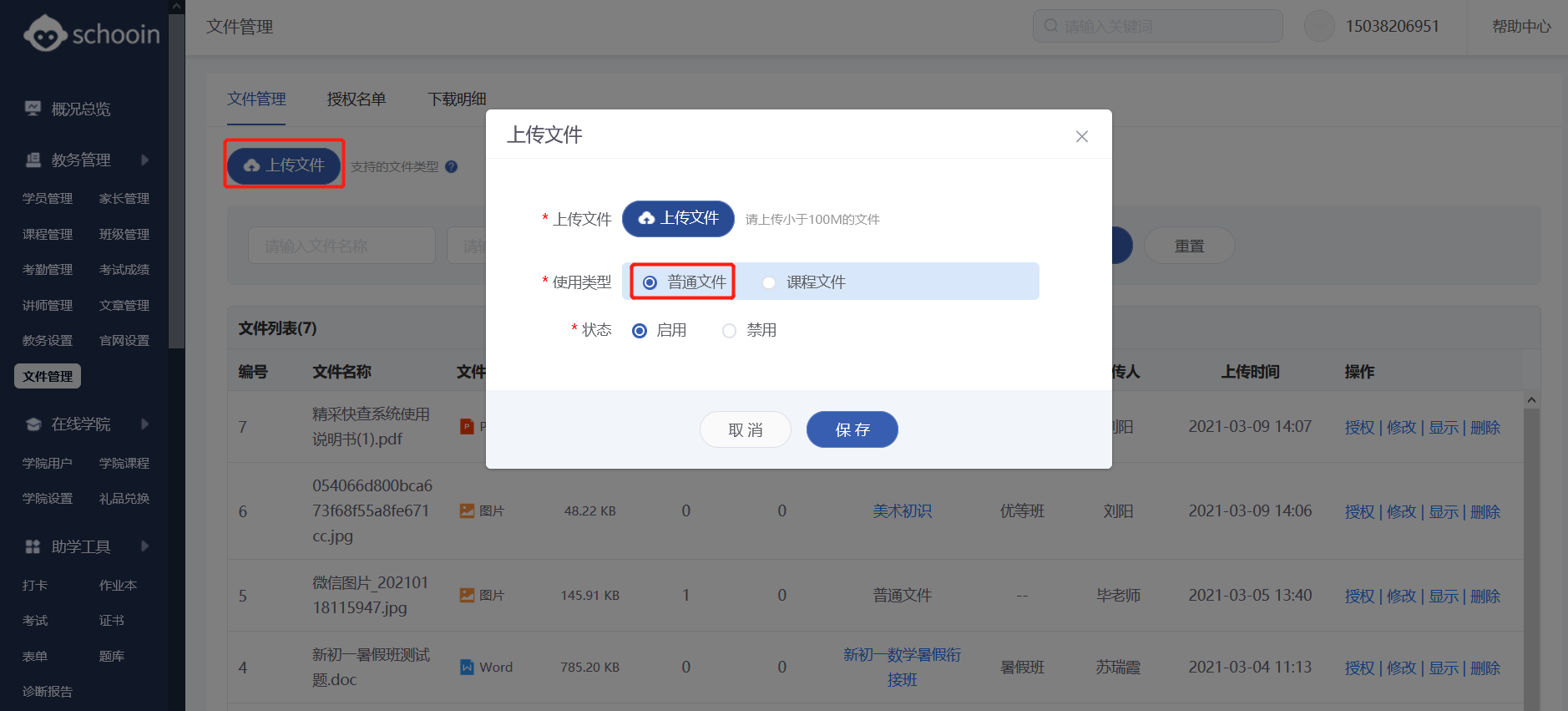
Task: Open 教务设置 in sidebar
Action: [48, 341]
